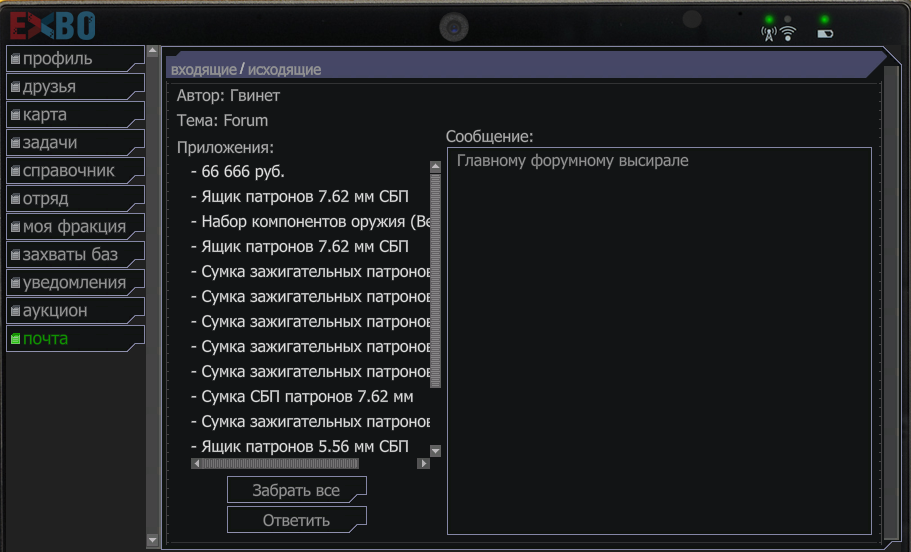
Task: Select the 66 666 руб. attachment
Action: (x=243, y=172)
